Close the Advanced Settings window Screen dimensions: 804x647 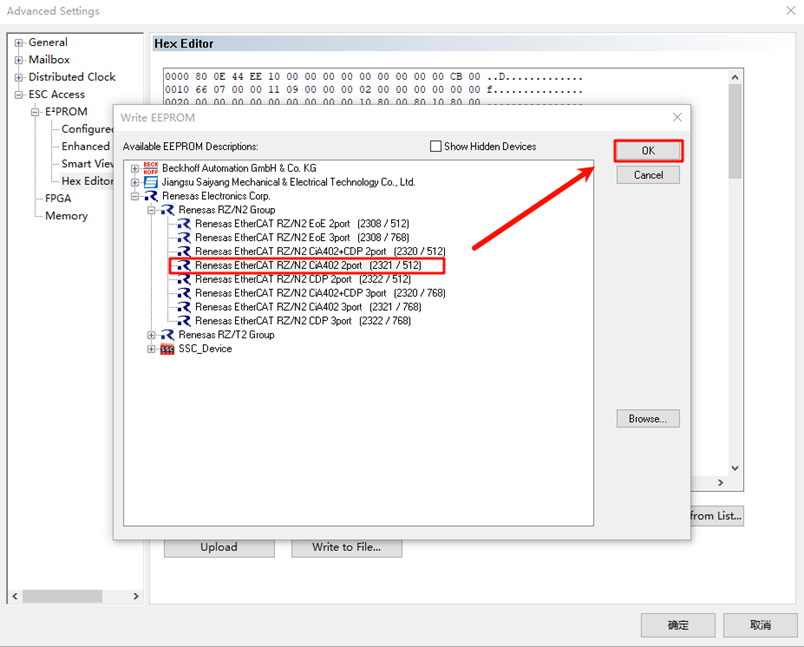(x=791, y=10)
